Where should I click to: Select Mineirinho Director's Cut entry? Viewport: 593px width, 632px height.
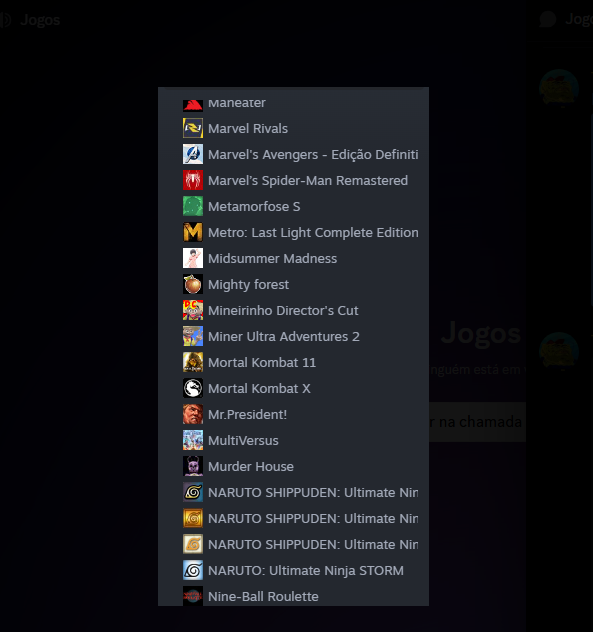(283, 311)
